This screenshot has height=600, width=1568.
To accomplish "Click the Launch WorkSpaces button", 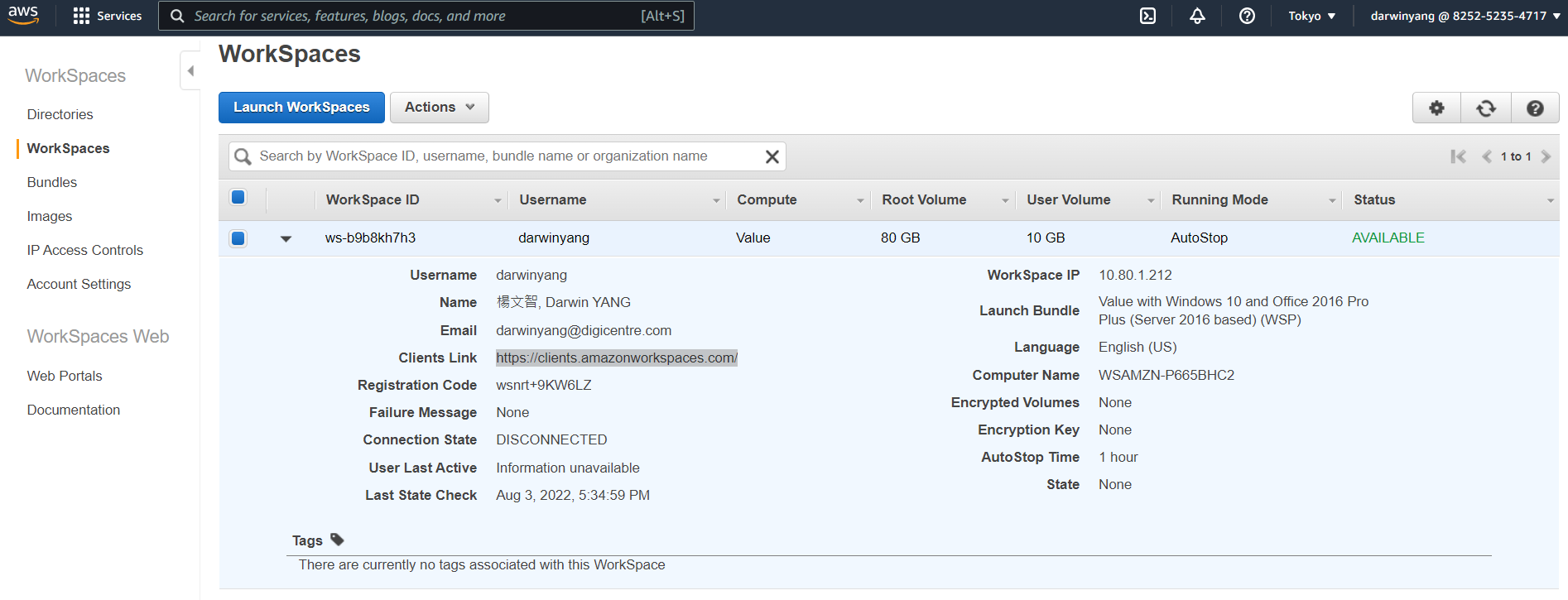I will [x=301, y=108].
